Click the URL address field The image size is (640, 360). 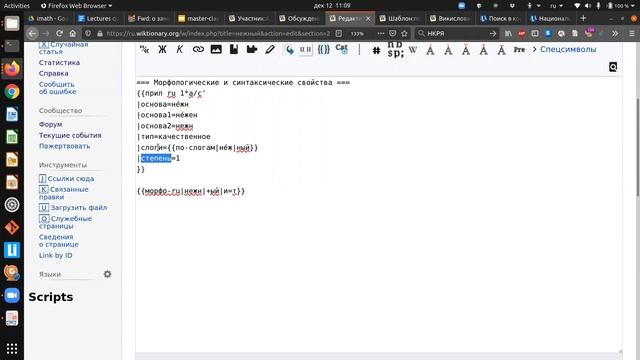(218, 33)
